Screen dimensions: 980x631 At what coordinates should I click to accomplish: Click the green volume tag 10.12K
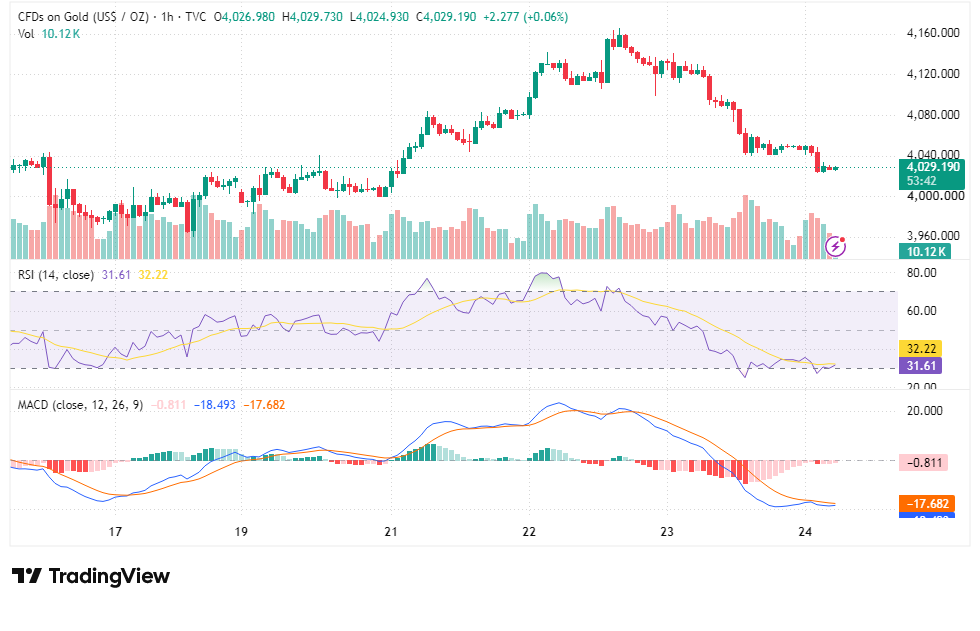pos(925,251)
